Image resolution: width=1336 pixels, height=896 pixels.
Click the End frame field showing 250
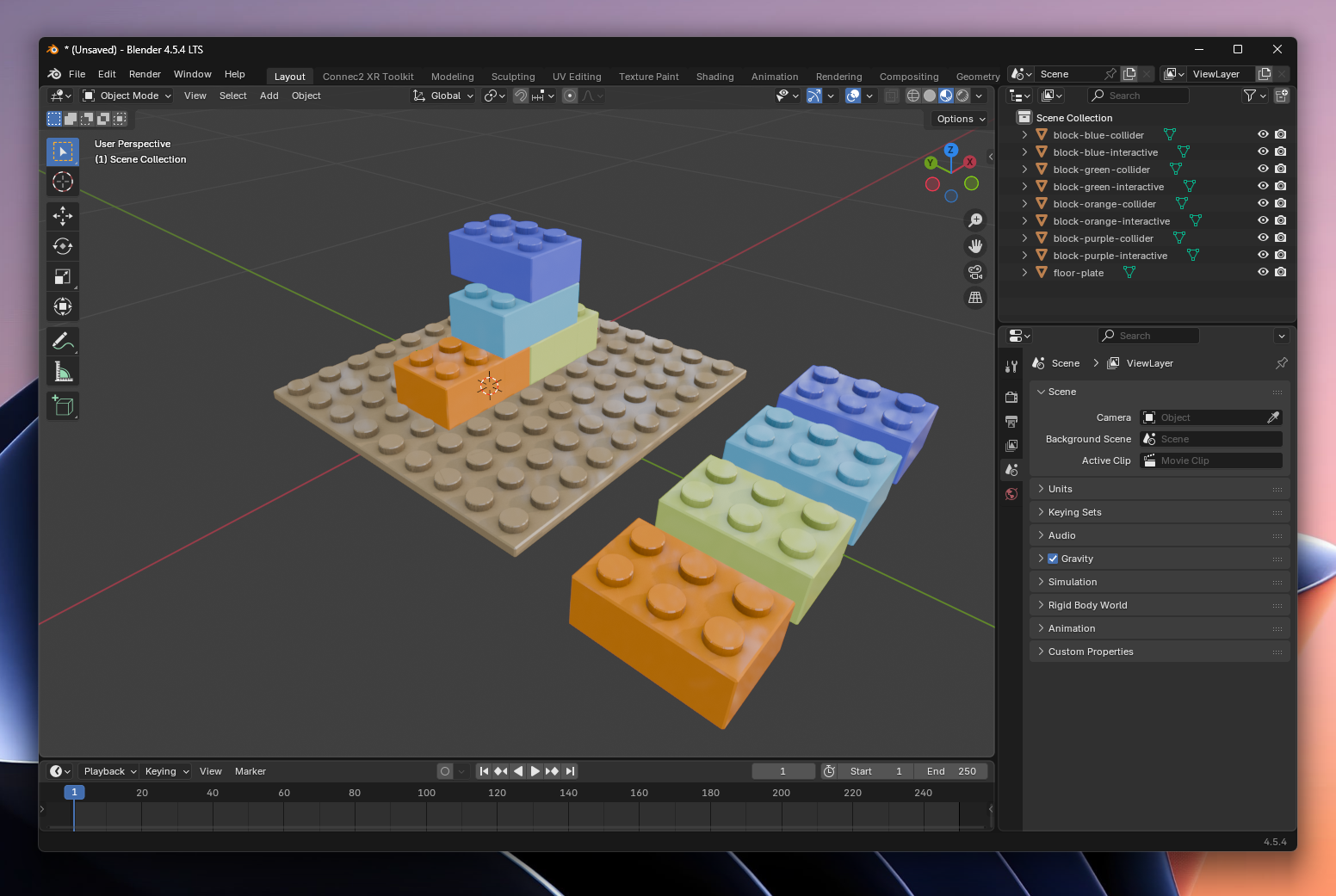[951, 771]
